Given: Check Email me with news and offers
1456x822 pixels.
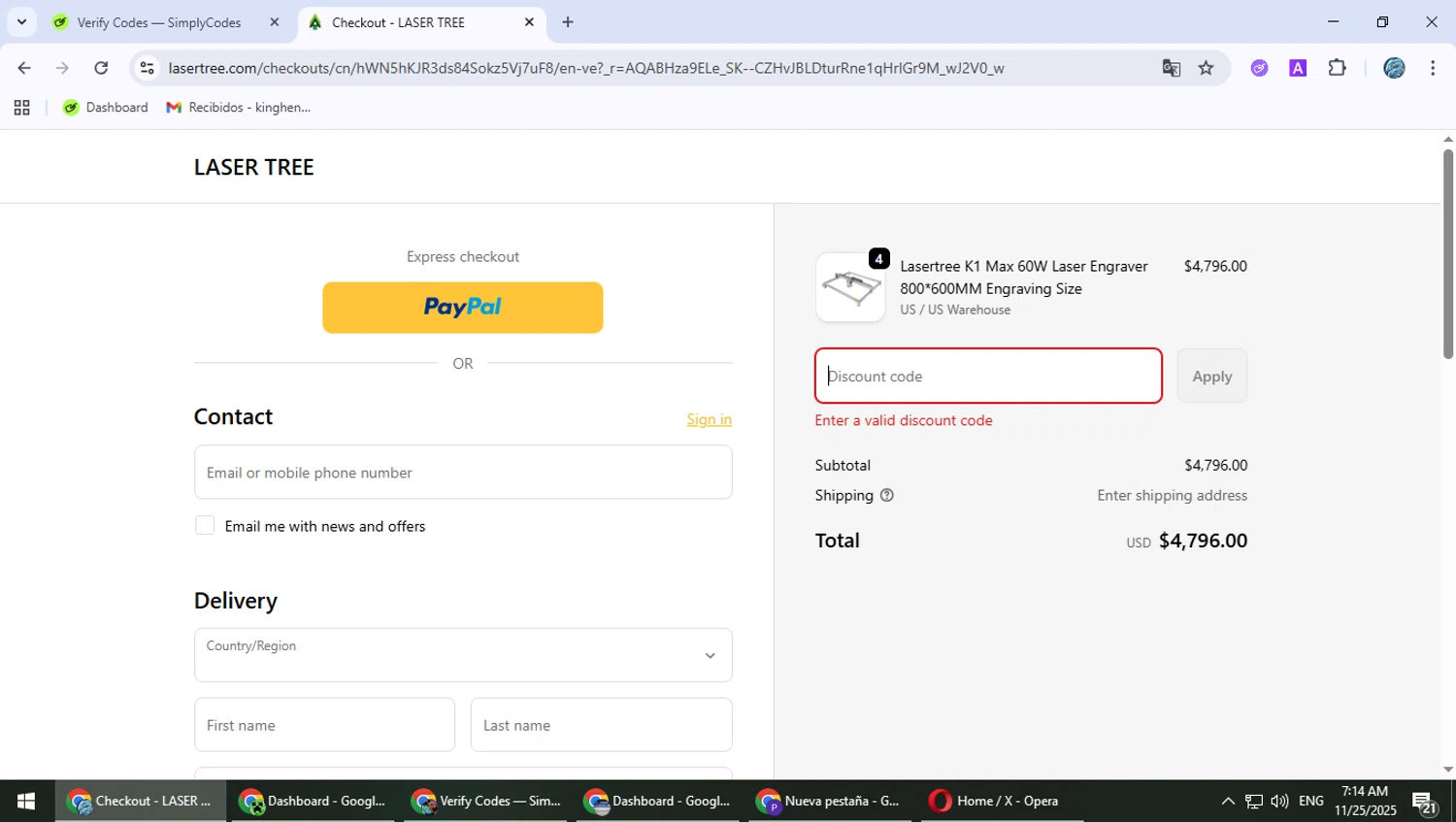Looking at the screenshot, I should click(x=205, y=525).
